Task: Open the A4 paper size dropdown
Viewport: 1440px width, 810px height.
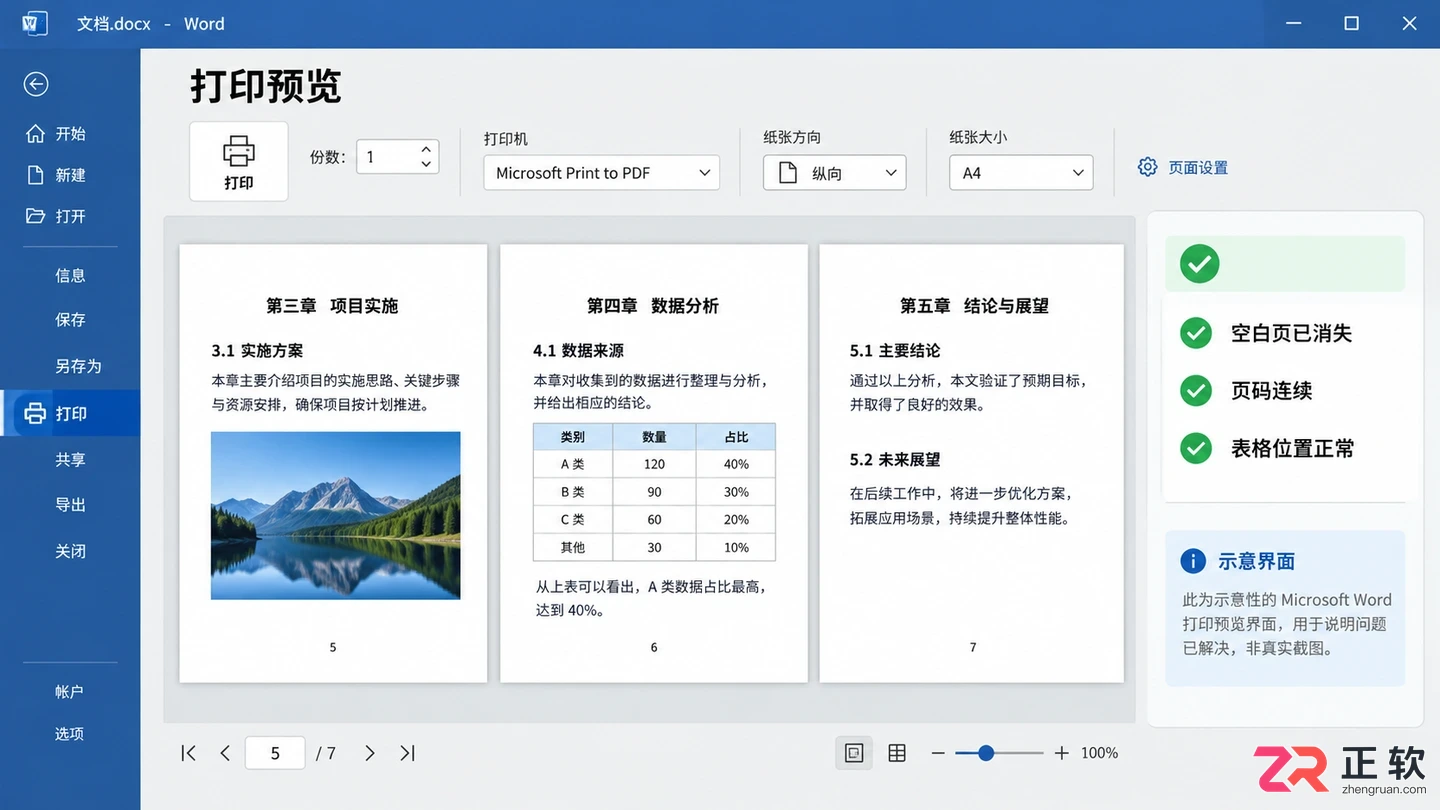Action: (1021, 173)
